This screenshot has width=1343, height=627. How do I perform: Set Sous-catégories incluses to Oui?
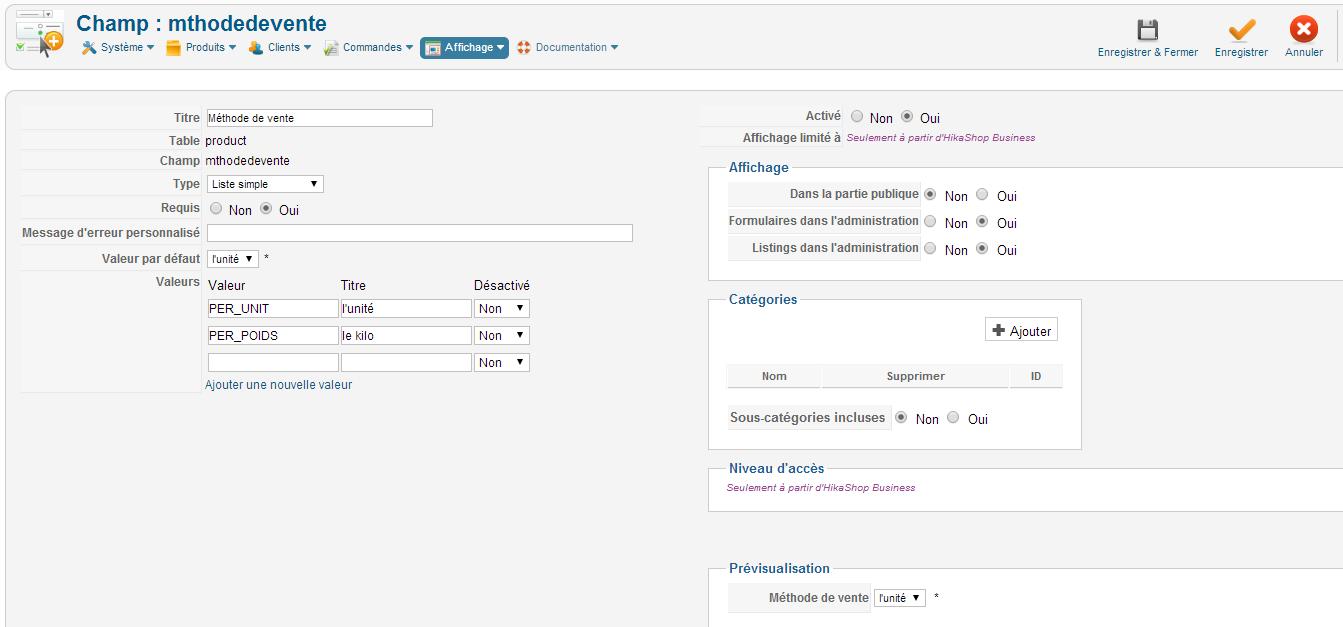[x=954, y=418]
